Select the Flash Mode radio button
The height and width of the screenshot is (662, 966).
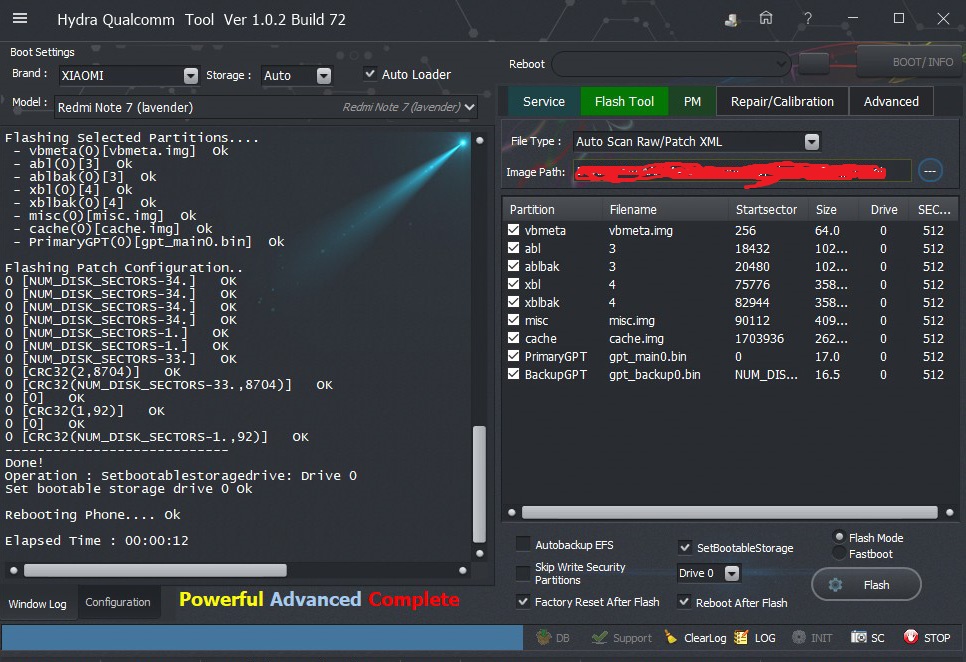(x=839, y=537)
